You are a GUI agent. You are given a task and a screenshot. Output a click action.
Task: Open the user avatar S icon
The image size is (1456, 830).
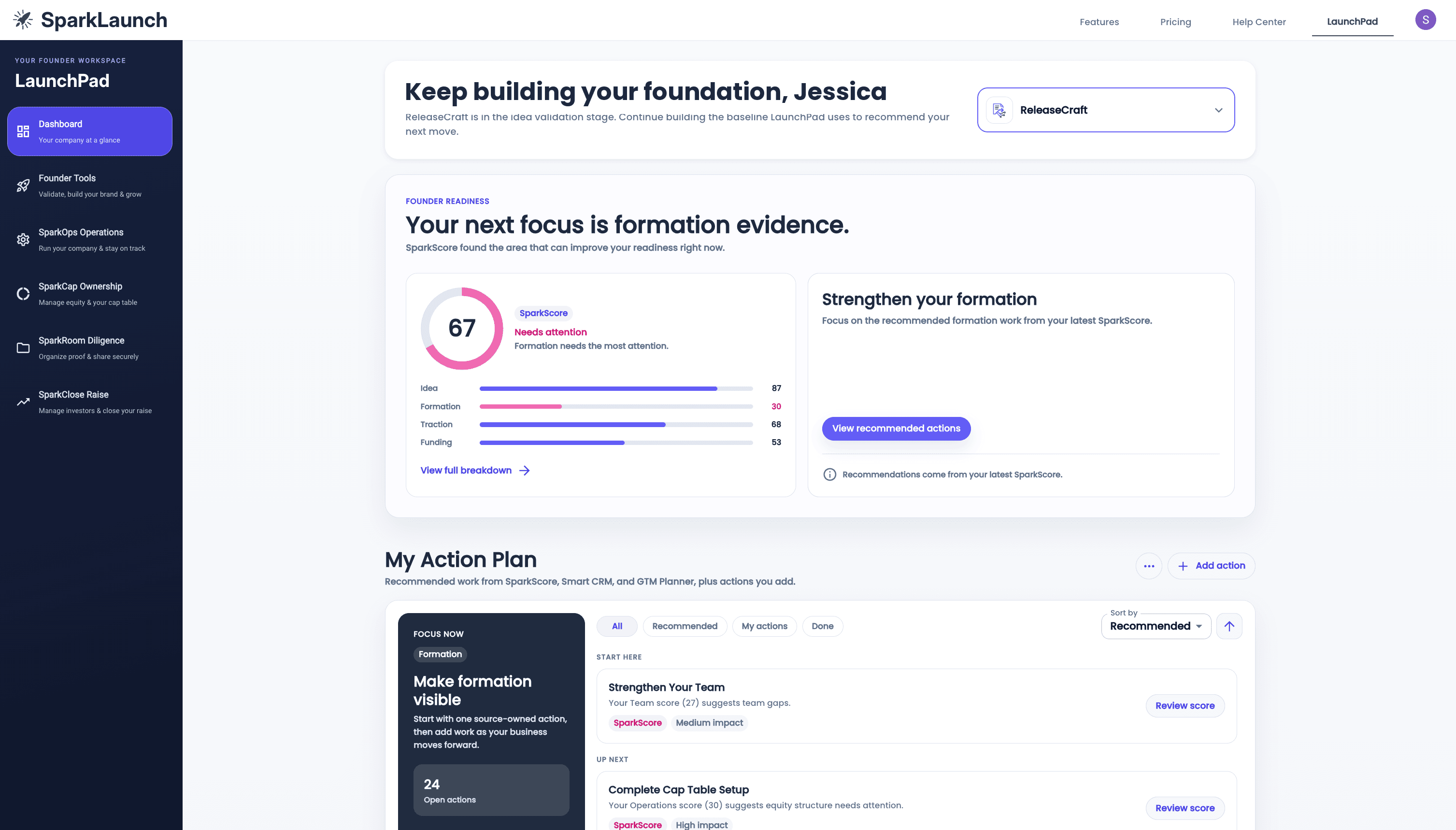click(1425, 20)
